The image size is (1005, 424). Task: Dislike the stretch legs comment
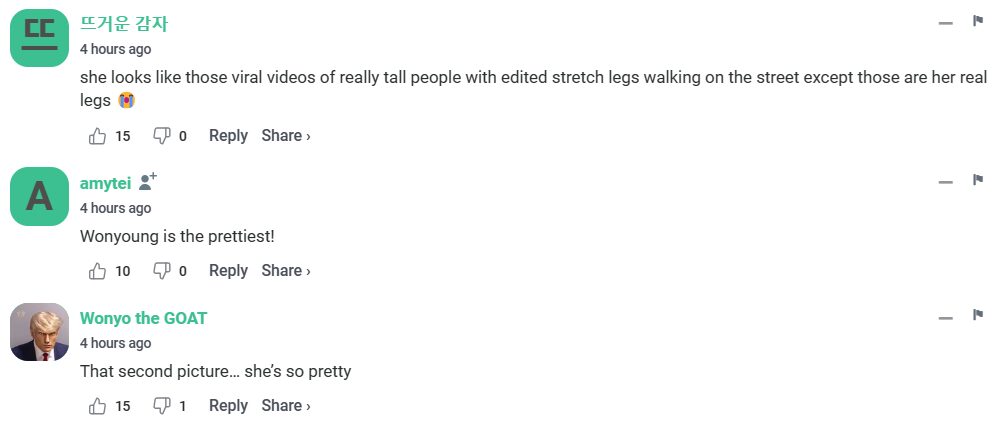pos(162,136)
